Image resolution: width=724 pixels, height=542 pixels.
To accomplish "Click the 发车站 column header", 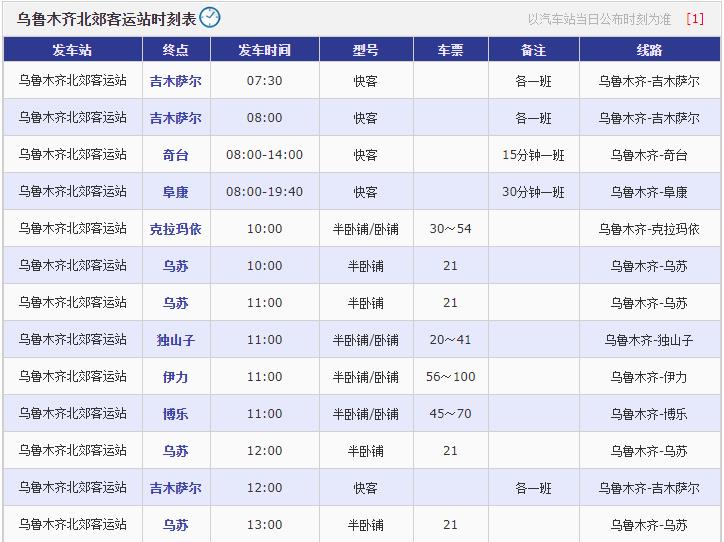I will point(72,49).
